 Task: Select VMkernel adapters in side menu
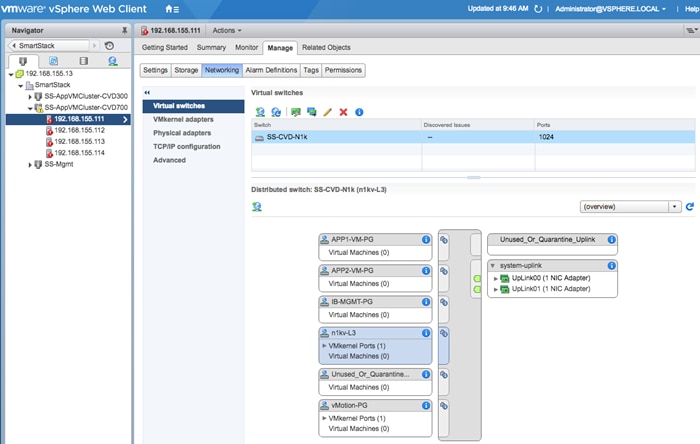point(183,119)
